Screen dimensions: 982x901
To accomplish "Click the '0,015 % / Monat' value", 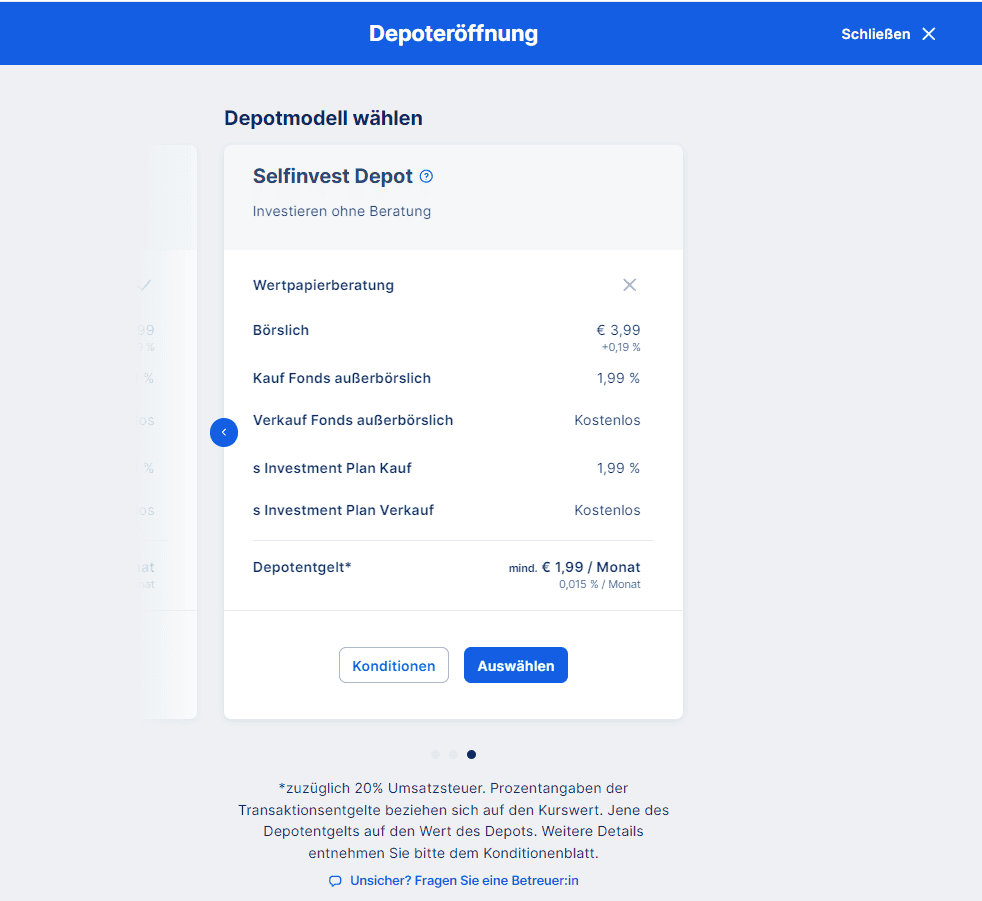I will click(599, 584).
